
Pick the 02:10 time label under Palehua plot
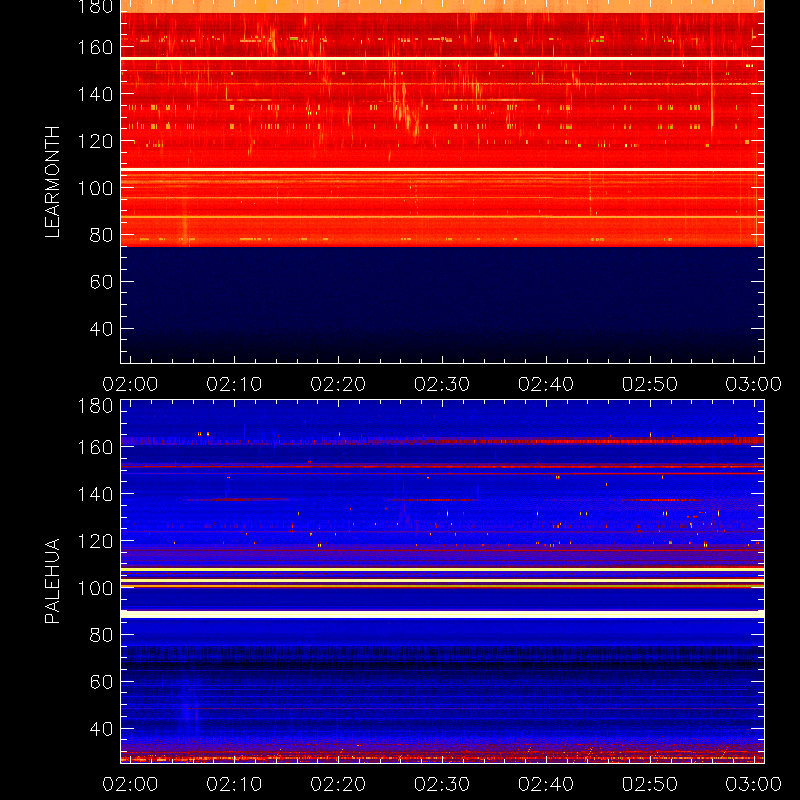click(234, 784)
